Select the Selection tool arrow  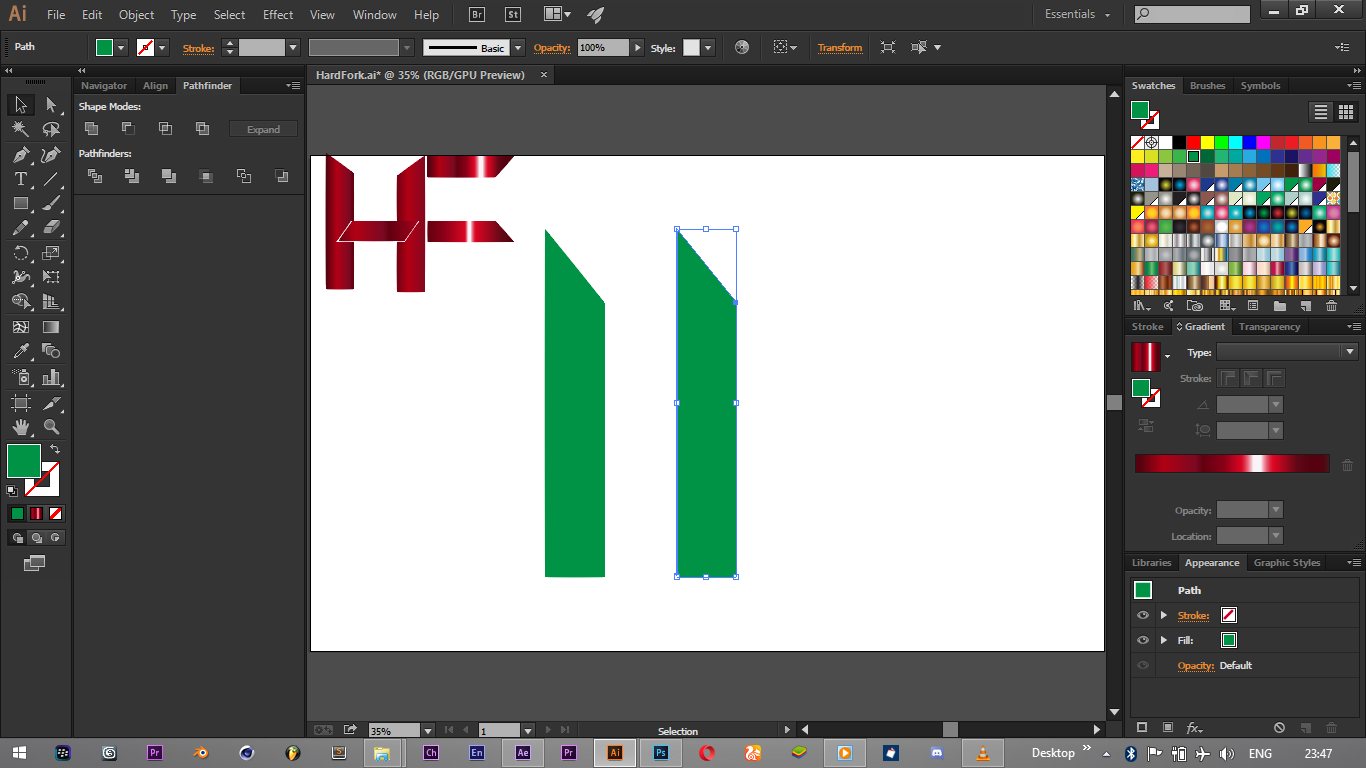(x=21, y=104)
